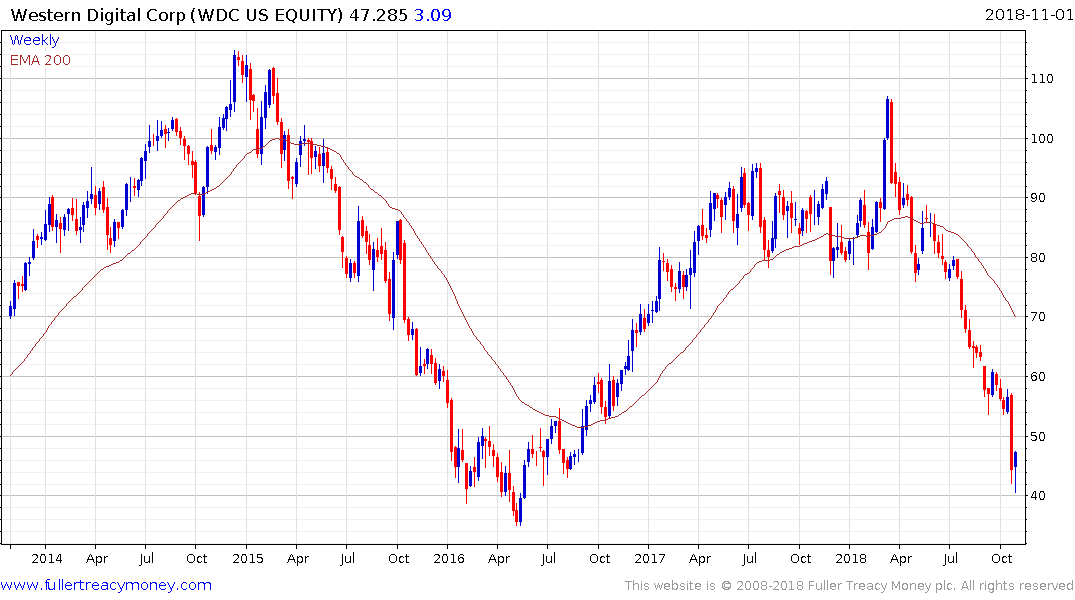Click the 70 price axis label
This screenshot has height=600, width=1075.
tap(1039, 317)
